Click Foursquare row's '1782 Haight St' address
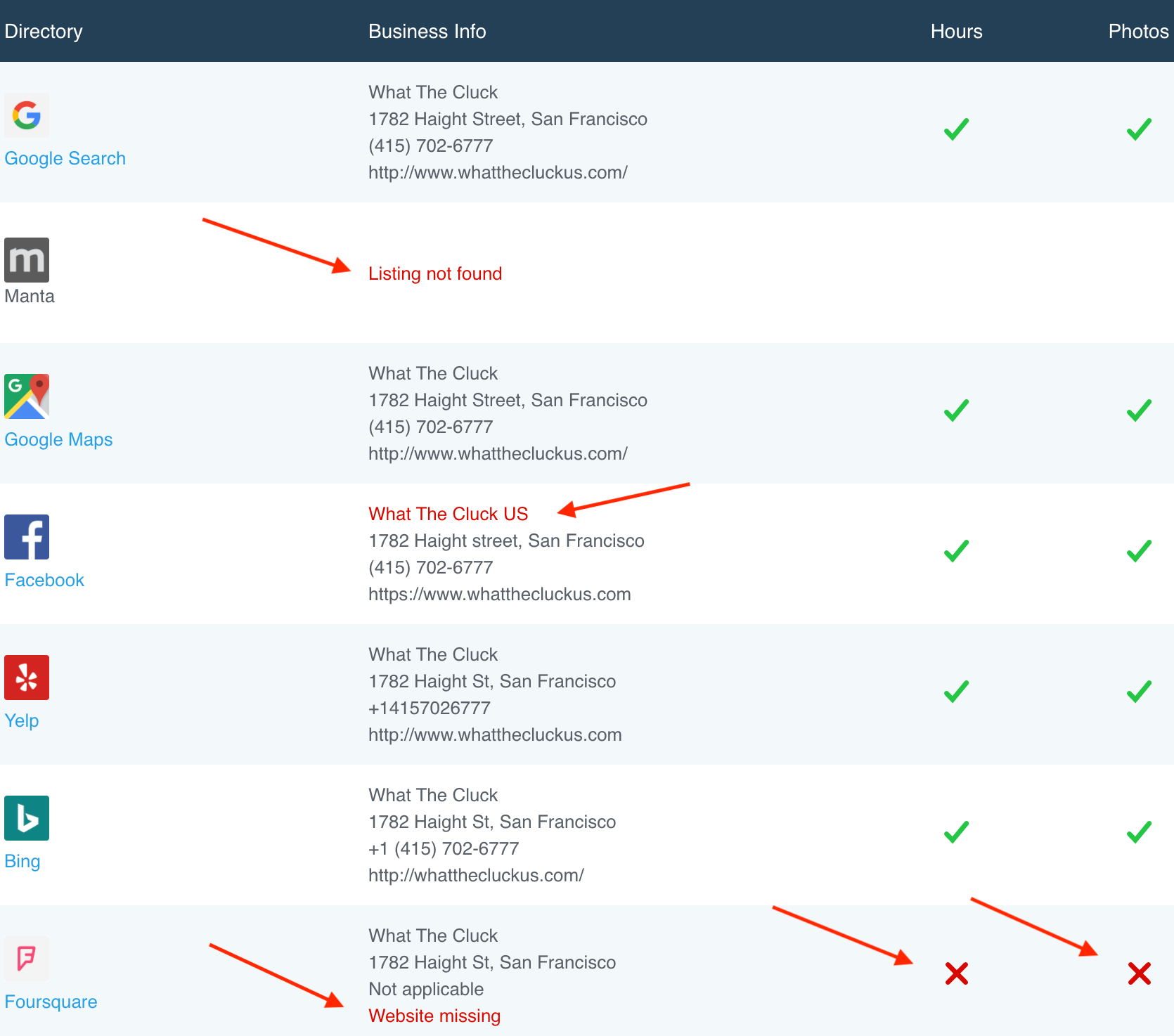 pos(492,963)
